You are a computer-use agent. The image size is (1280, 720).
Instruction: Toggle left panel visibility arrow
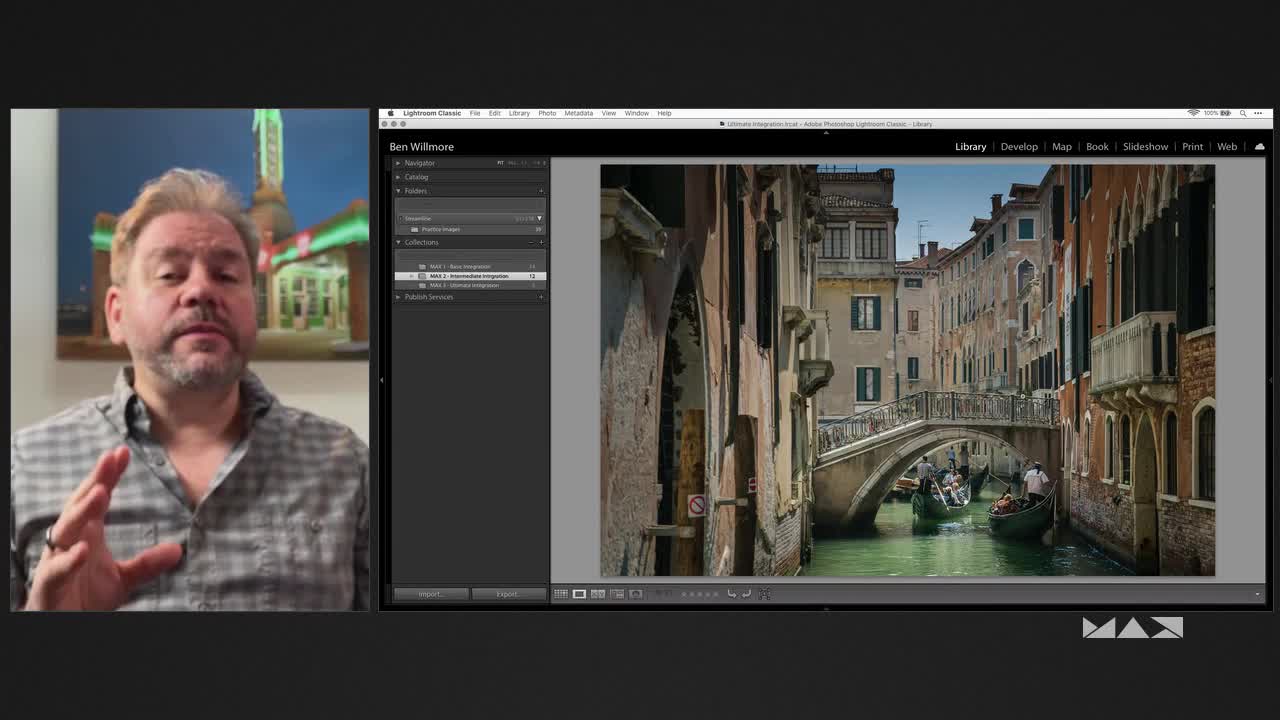click(382, 380)
